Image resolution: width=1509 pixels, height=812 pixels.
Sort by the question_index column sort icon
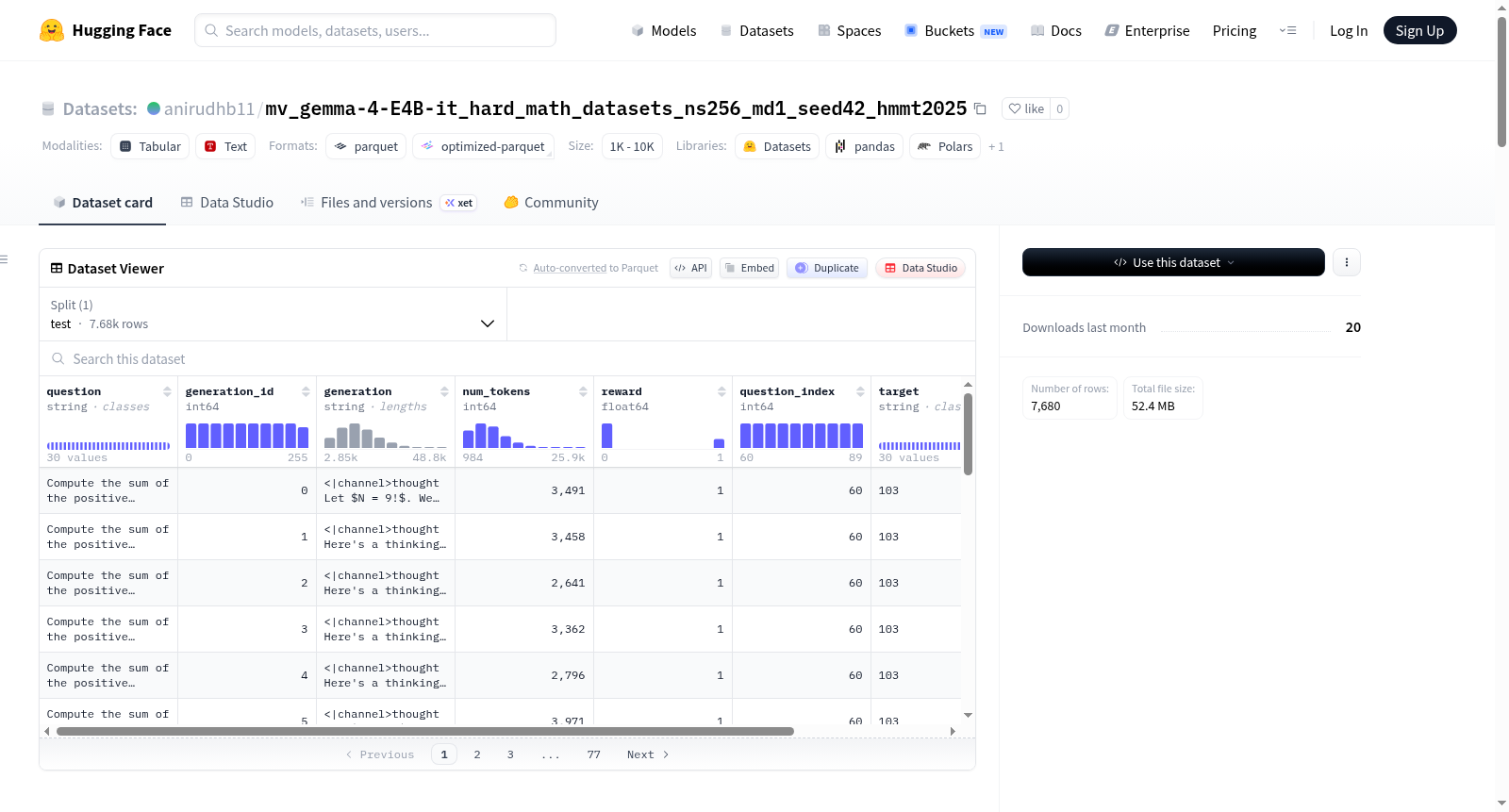pos(860,391)
